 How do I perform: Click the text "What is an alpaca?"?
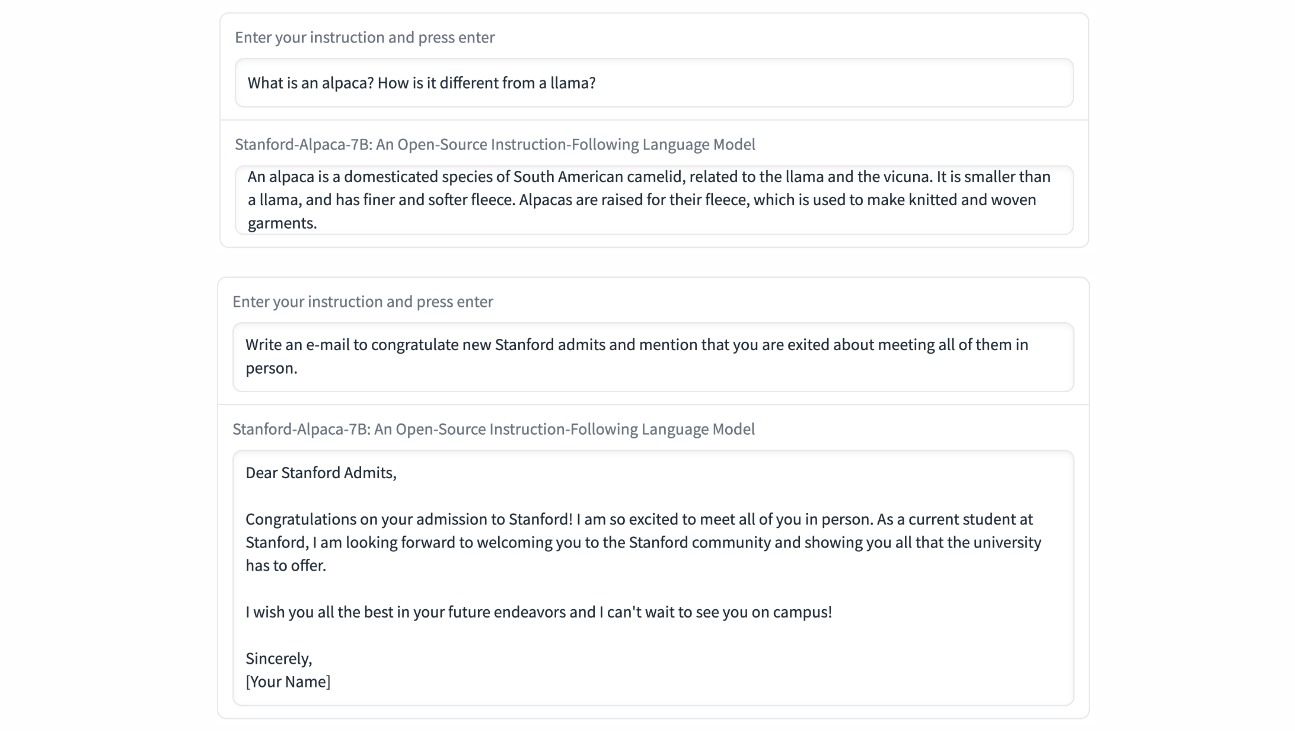tap(311, 83)
